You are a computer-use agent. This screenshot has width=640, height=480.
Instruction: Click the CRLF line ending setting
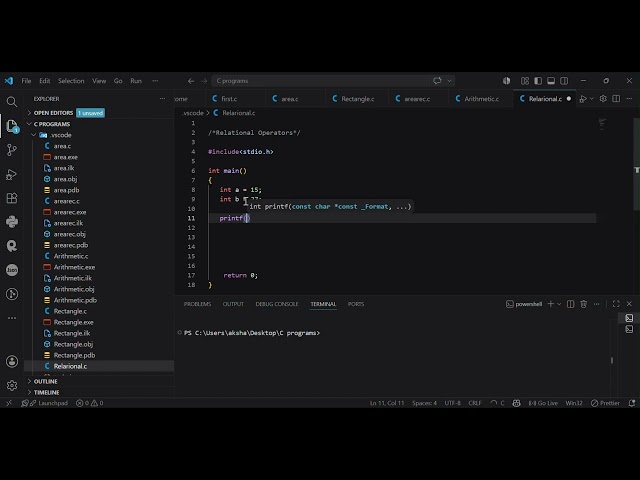[x=475, y=403]
